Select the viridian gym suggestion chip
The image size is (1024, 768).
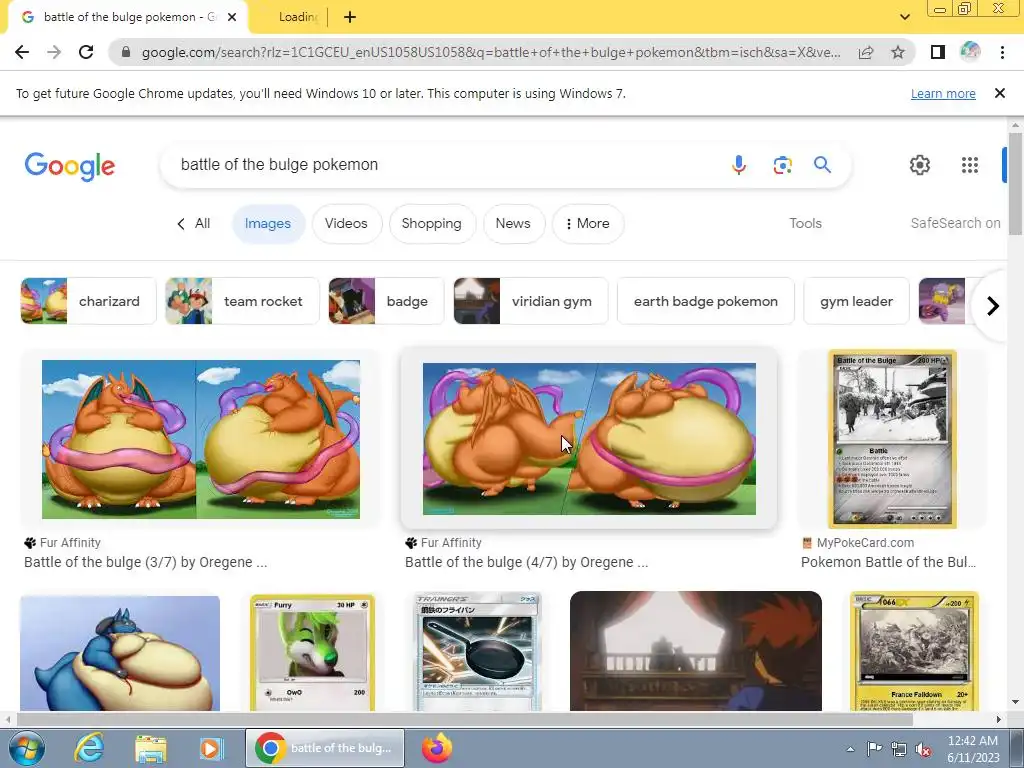531,301
